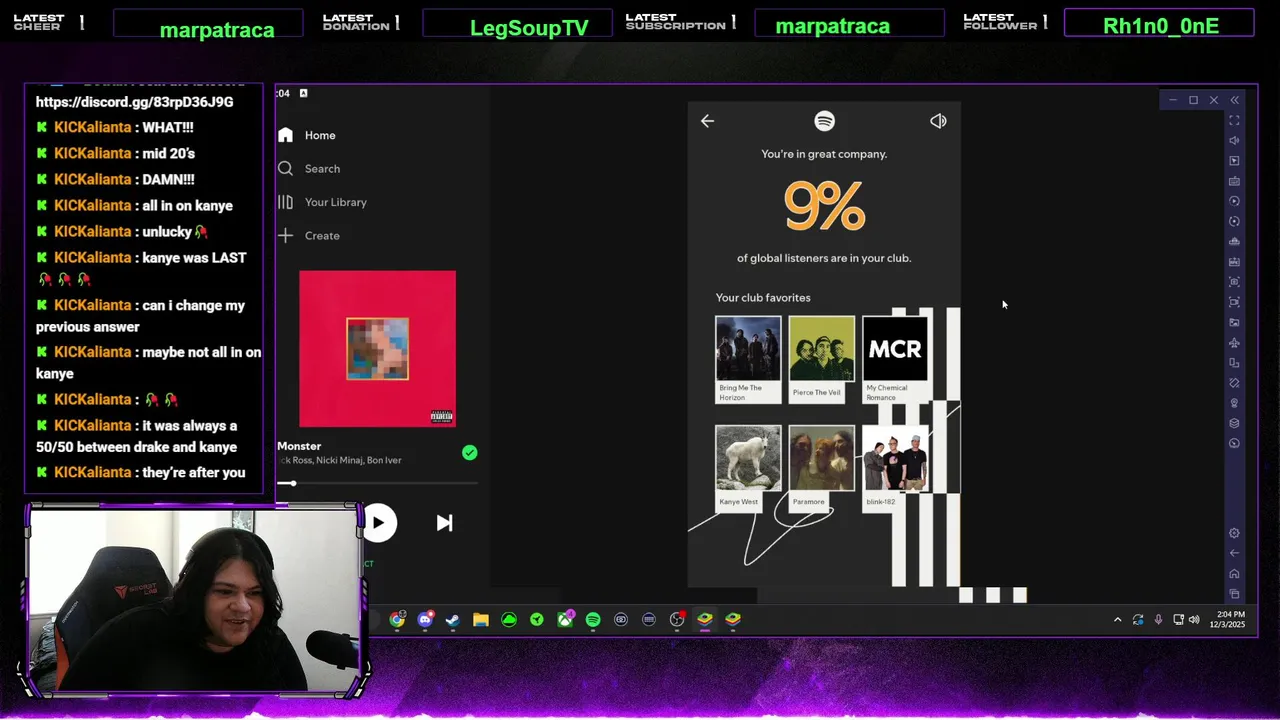Expand the system tray hidden icons chevron
The image size is (1280, 720).
click(1117, 620)
